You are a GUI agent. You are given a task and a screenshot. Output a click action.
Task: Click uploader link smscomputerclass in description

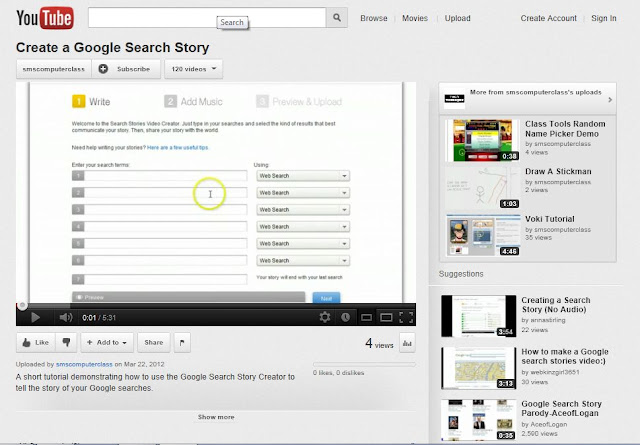(84, 364)
